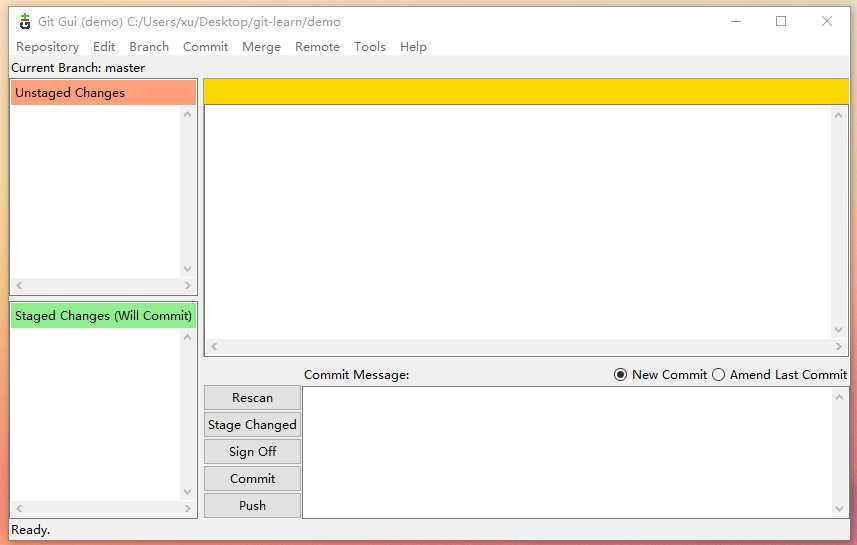Viewport: 857px width, 545px height.
Task: Click right arrow of Unstaged Changes horizontal scrollbar
Action: tap(187, 285)
